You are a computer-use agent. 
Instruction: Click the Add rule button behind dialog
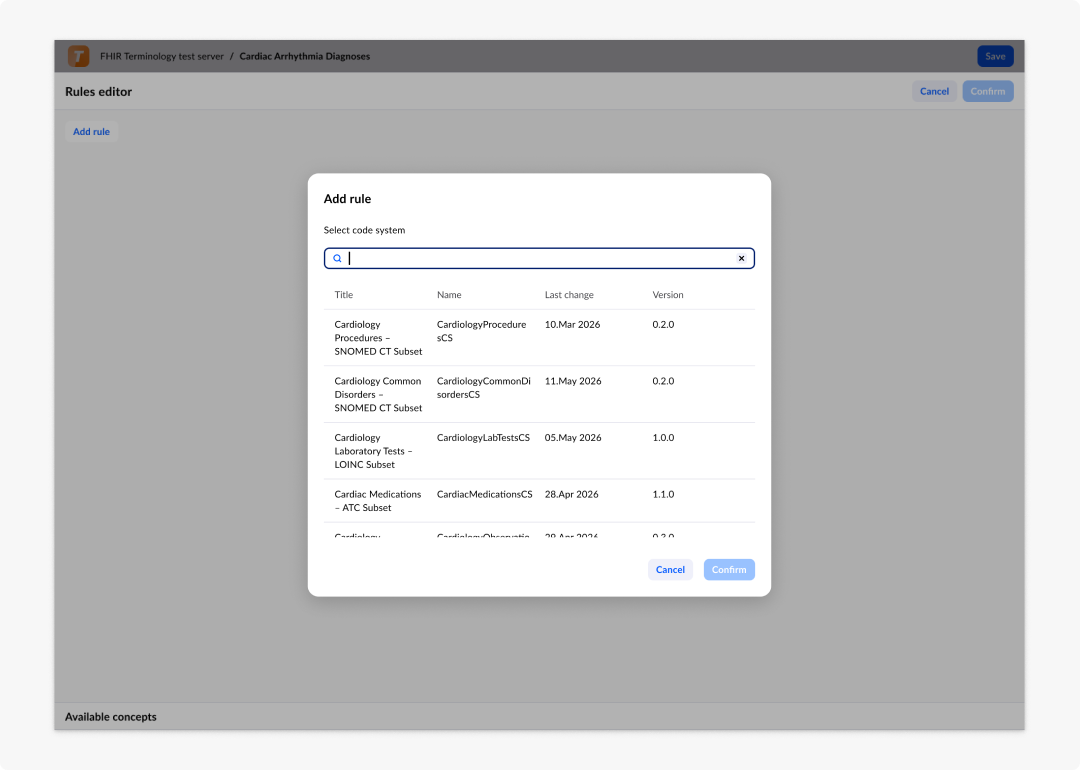click(92, 132)
